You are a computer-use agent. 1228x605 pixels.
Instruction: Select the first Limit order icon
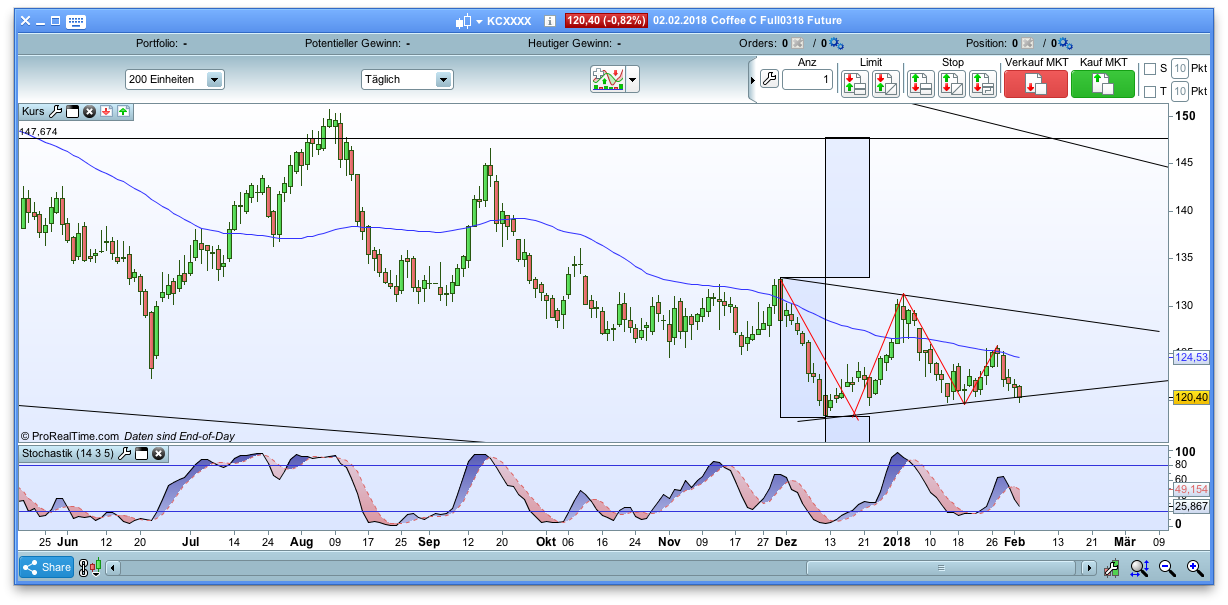point(854,84)
